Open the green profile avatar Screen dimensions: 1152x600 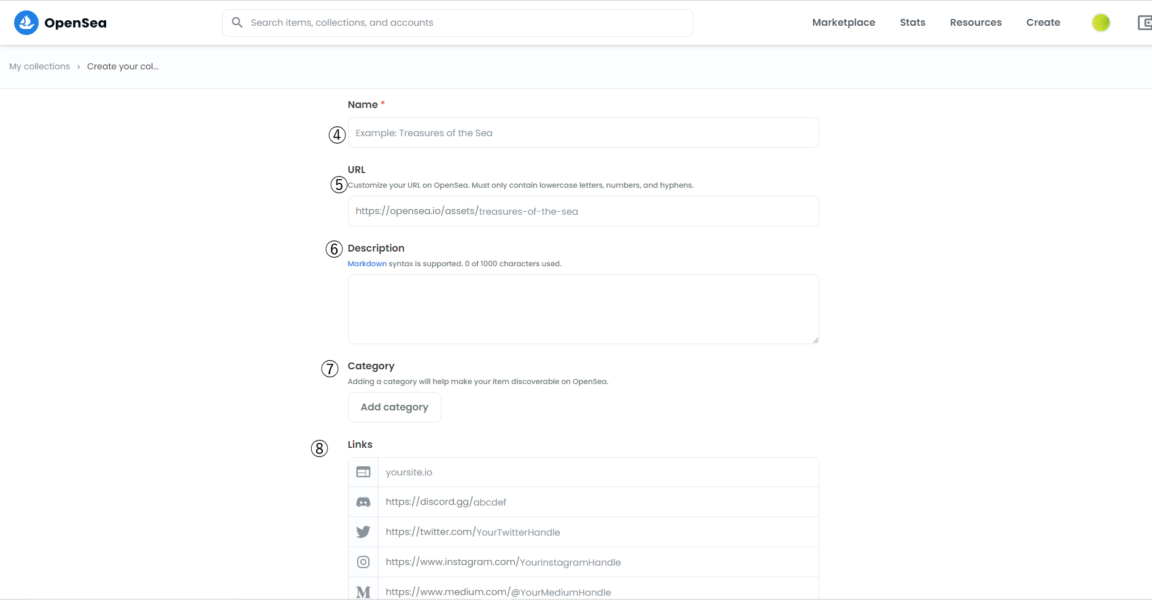click(1101, 23)
